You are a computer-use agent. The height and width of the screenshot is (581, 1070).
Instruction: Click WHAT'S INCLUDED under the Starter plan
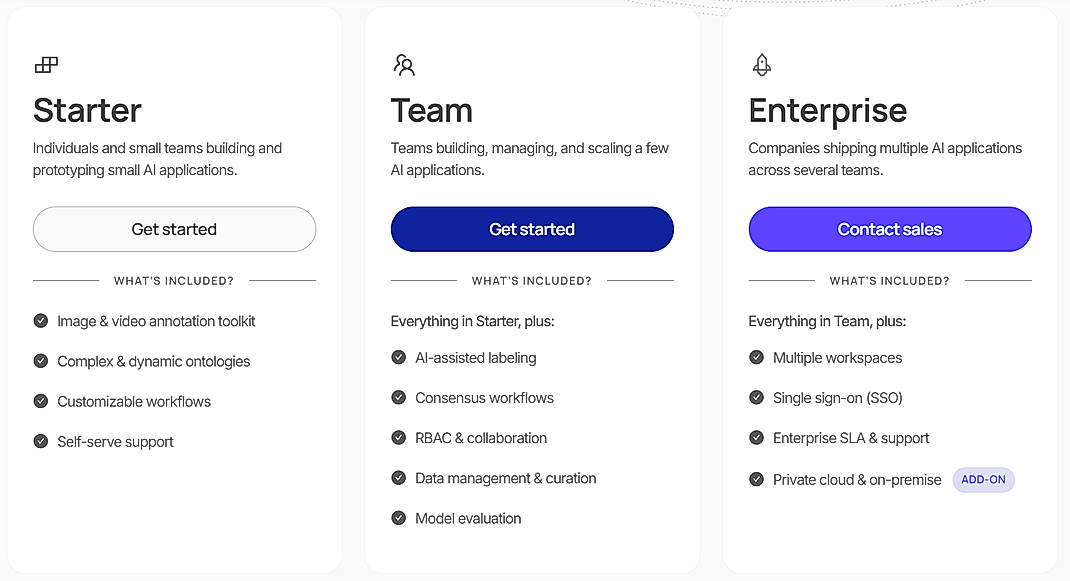pyautogui.click(x=173, y=281)
